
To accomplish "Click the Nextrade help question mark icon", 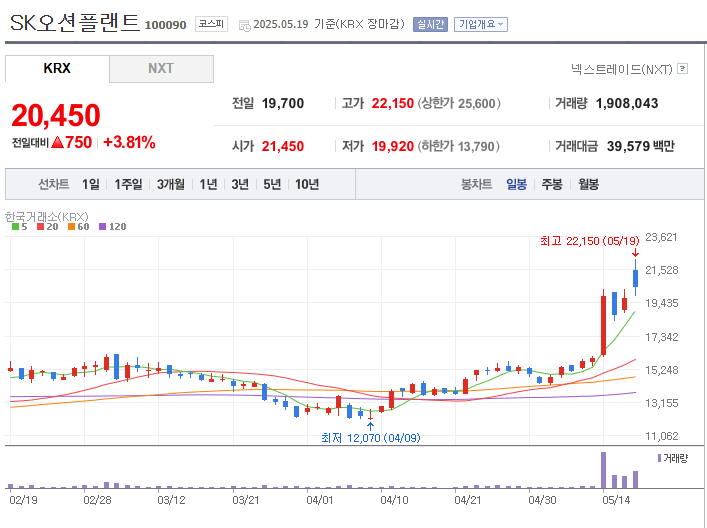I will click(x=683, y=69).
